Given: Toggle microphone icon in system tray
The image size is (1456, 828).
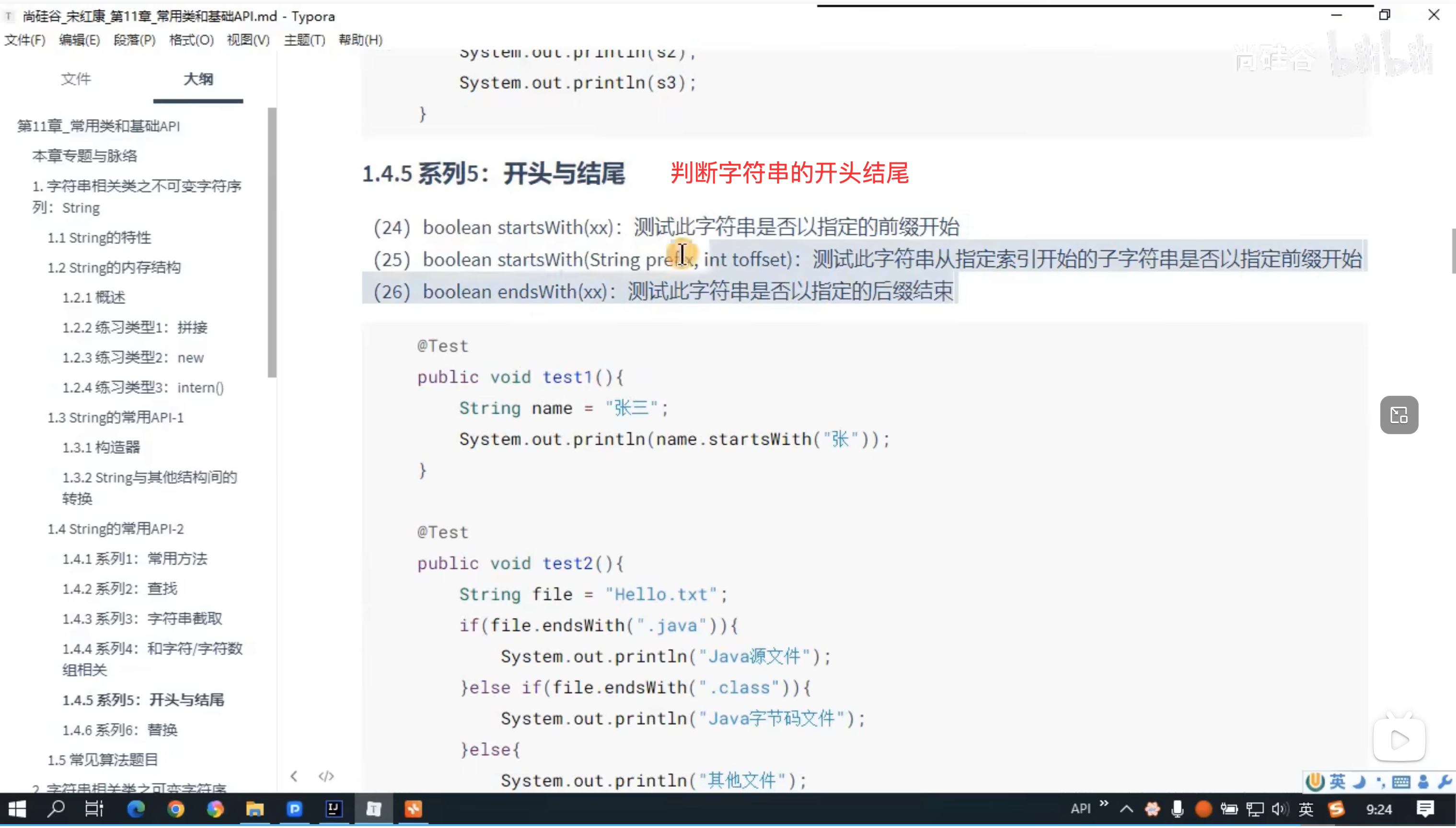Looking at the screenshot, I should click(x=1178, y=809).
